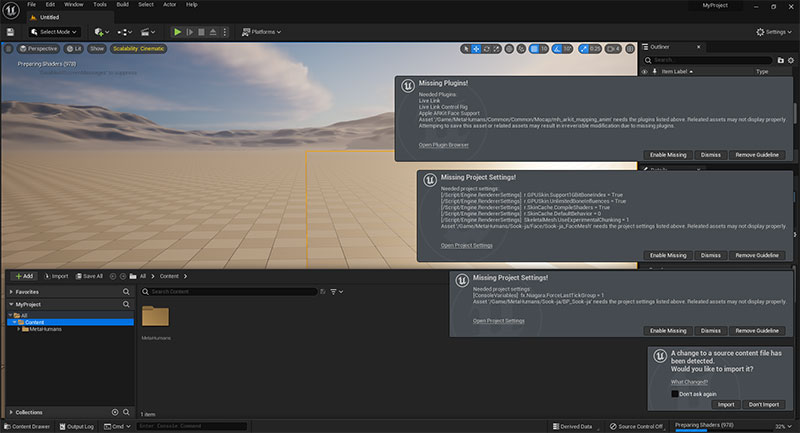
Task: Click the Eject from play icon
Action: click(213, 32)
